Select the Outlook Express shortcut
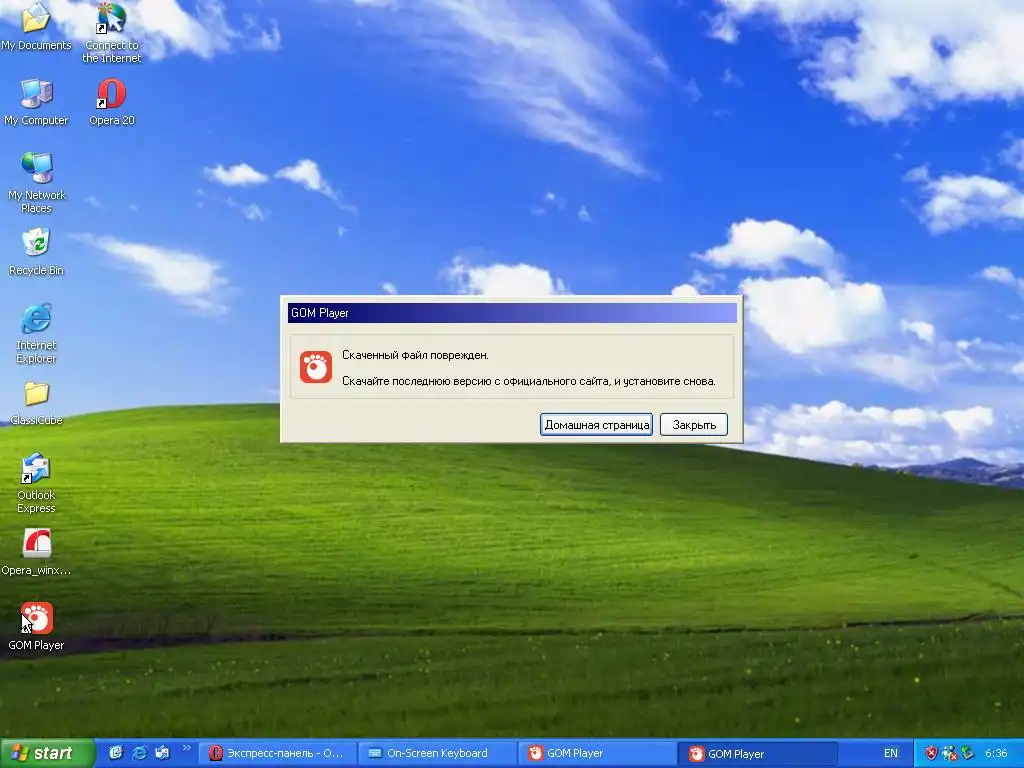 pos(36,483)
